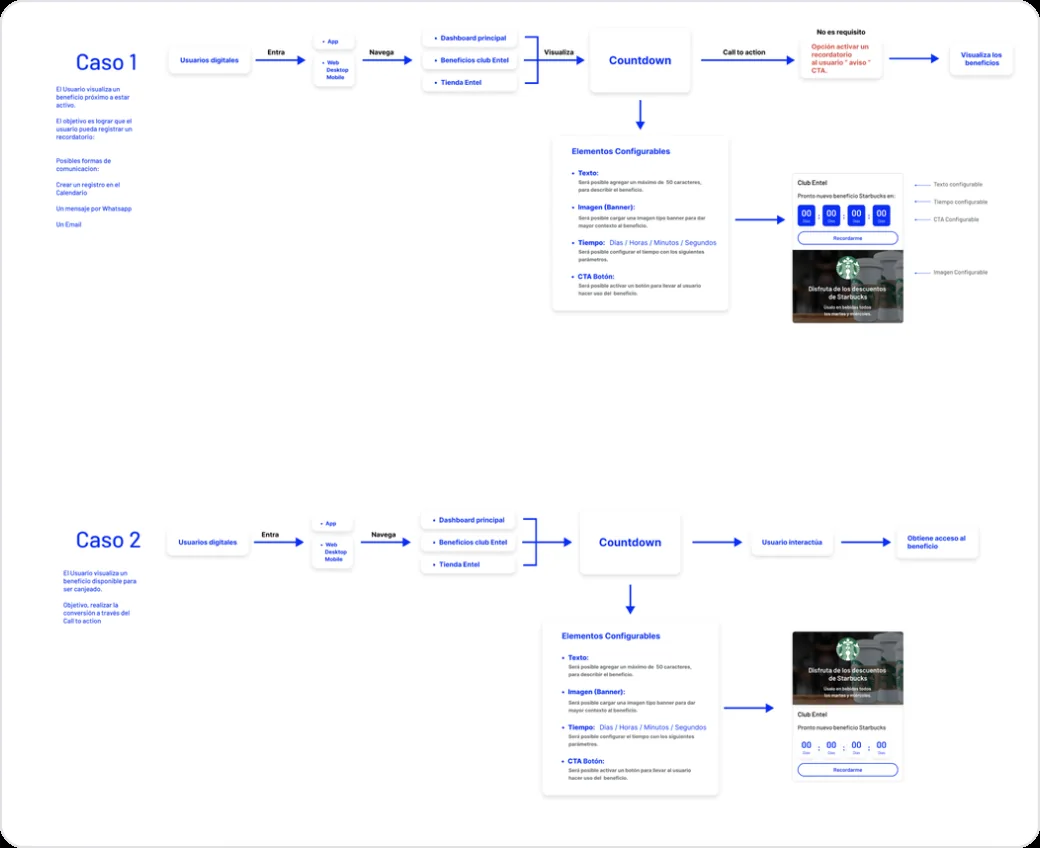Click the "No es requisito" label
This screenshot has height=848, width=1040.
[841, 32]
